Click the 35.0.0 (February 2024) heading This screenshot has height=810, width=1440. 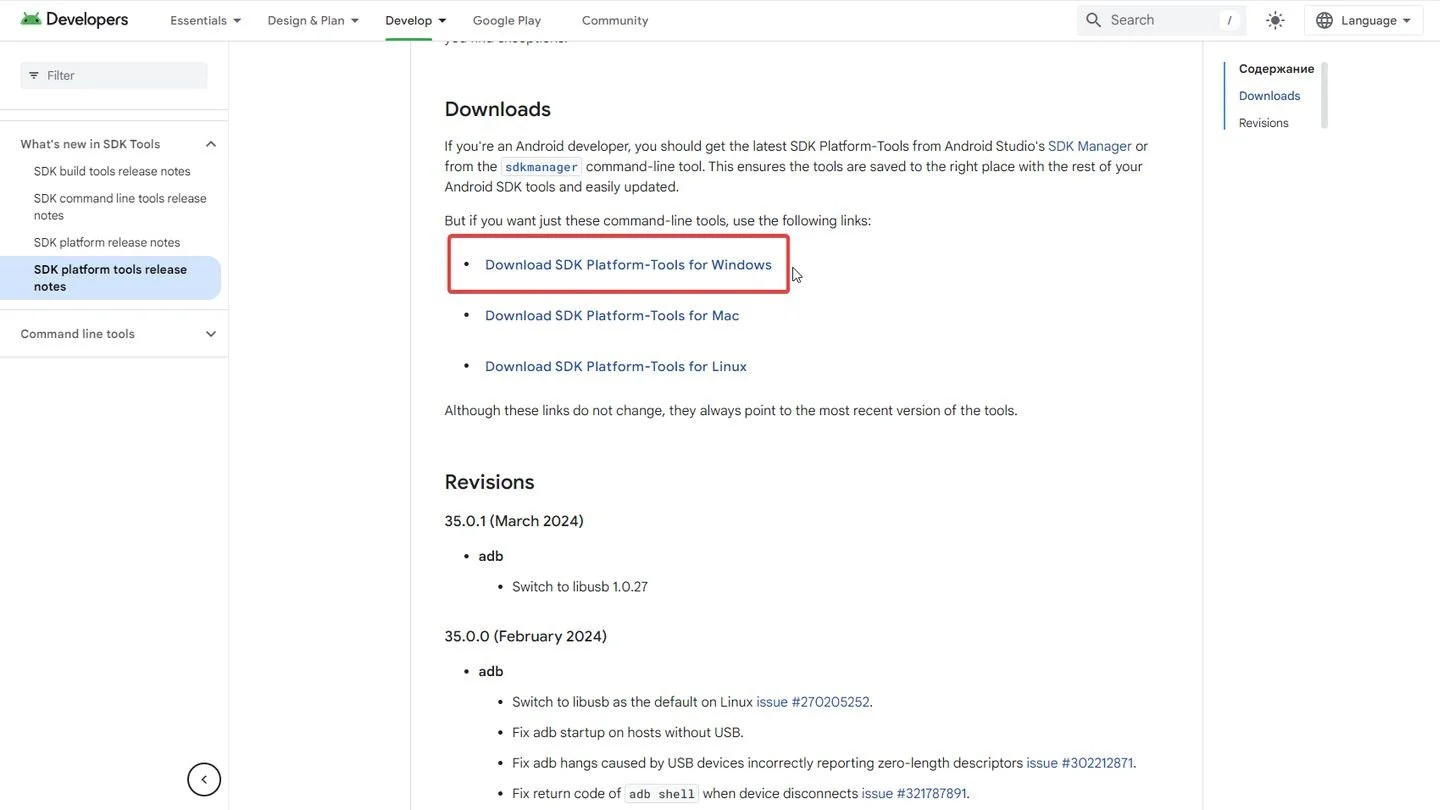(525, 636)
